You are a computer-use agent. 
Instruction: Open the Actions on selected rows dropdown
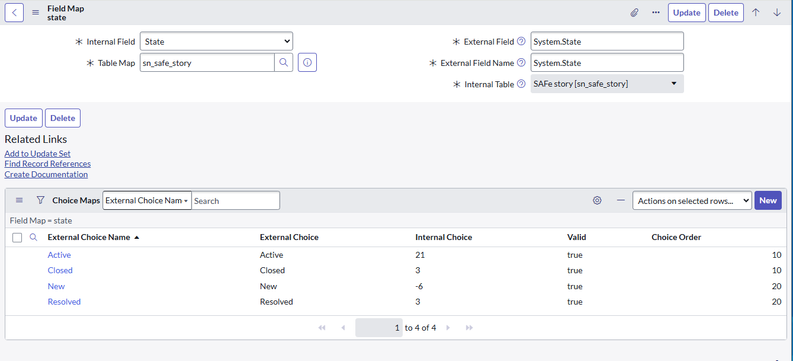point(692,200)
